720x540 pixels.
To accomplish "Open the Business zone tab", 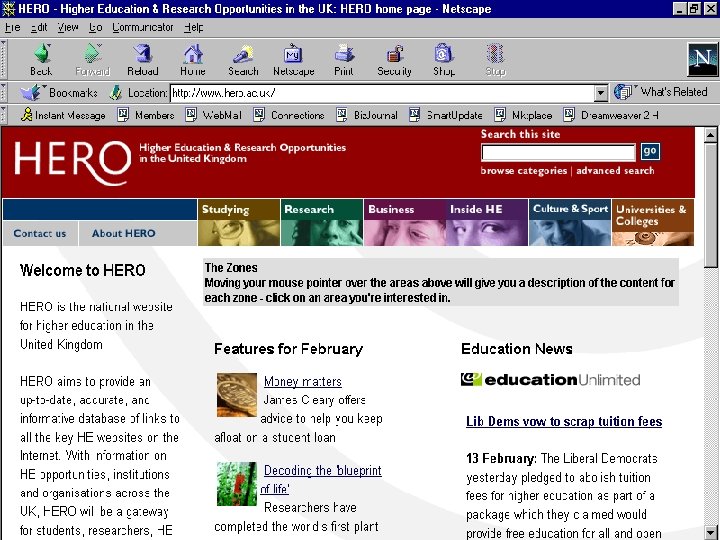I will 405,222.
